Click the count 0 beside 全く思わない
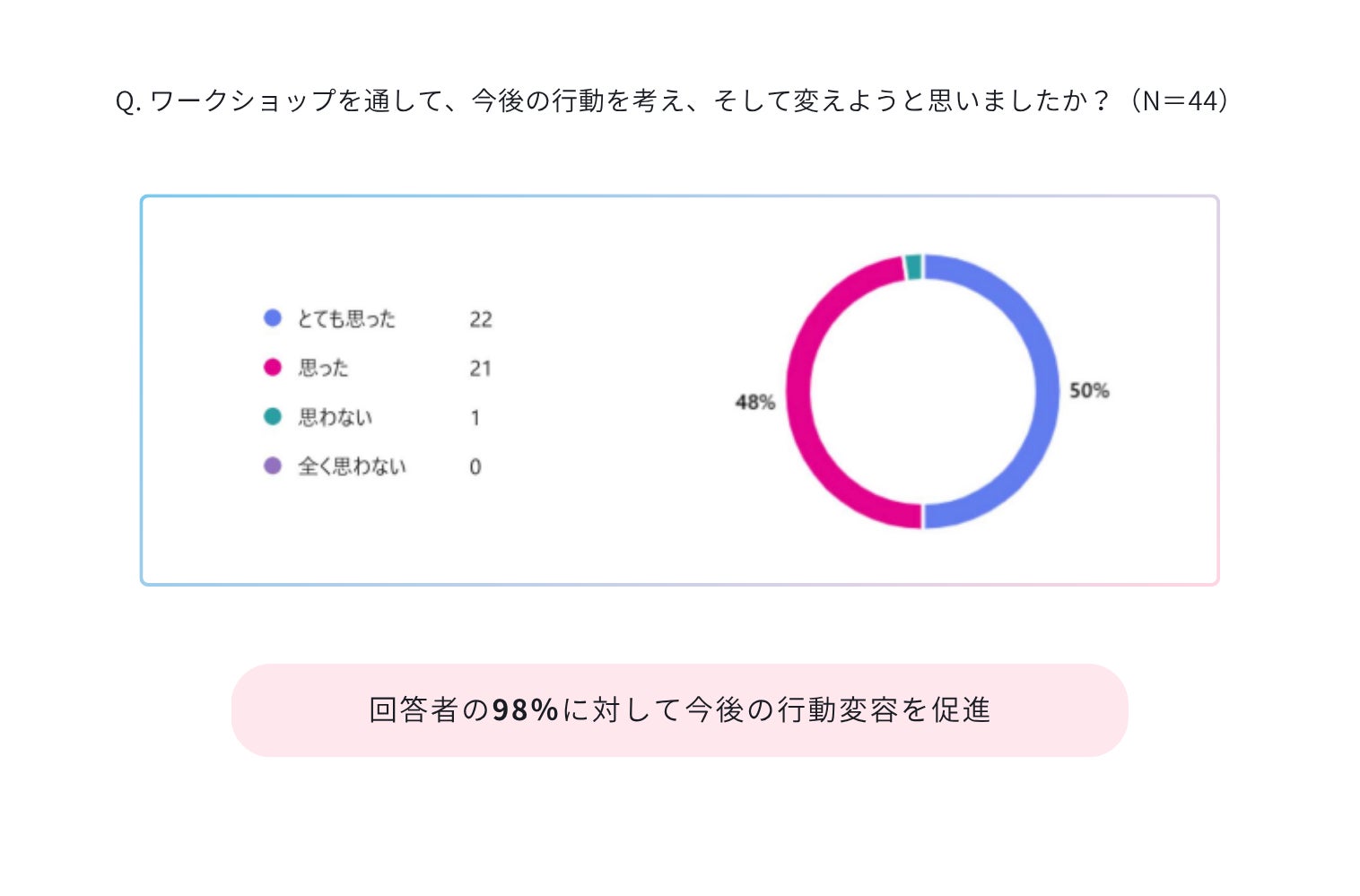This screenshot has width=1360, height=896. [475, 467]
